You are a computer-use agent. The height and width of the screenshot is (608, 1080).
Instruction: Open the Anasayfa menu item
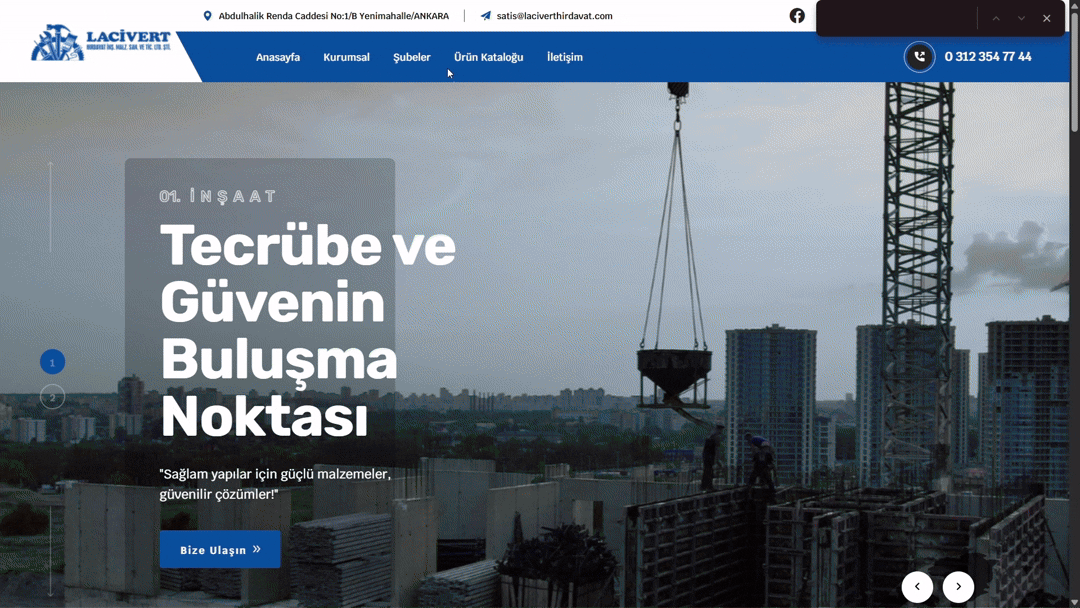(277, 57)
